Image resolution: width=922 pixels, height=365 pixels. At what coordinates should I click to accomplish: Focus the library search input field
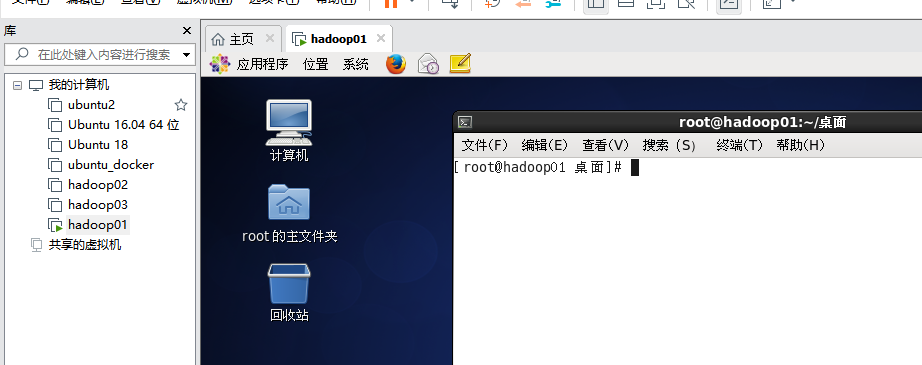coord(100,55)
